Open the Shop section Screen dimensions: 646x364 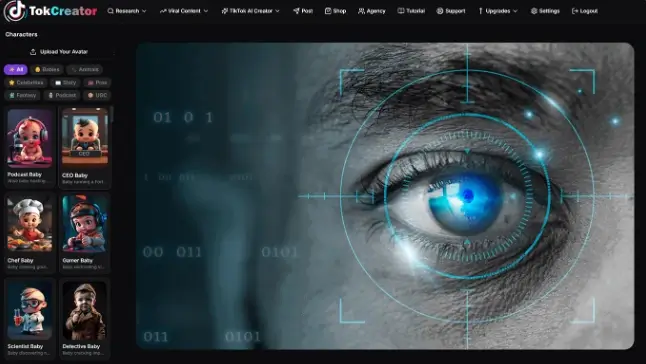coord(335,11)
